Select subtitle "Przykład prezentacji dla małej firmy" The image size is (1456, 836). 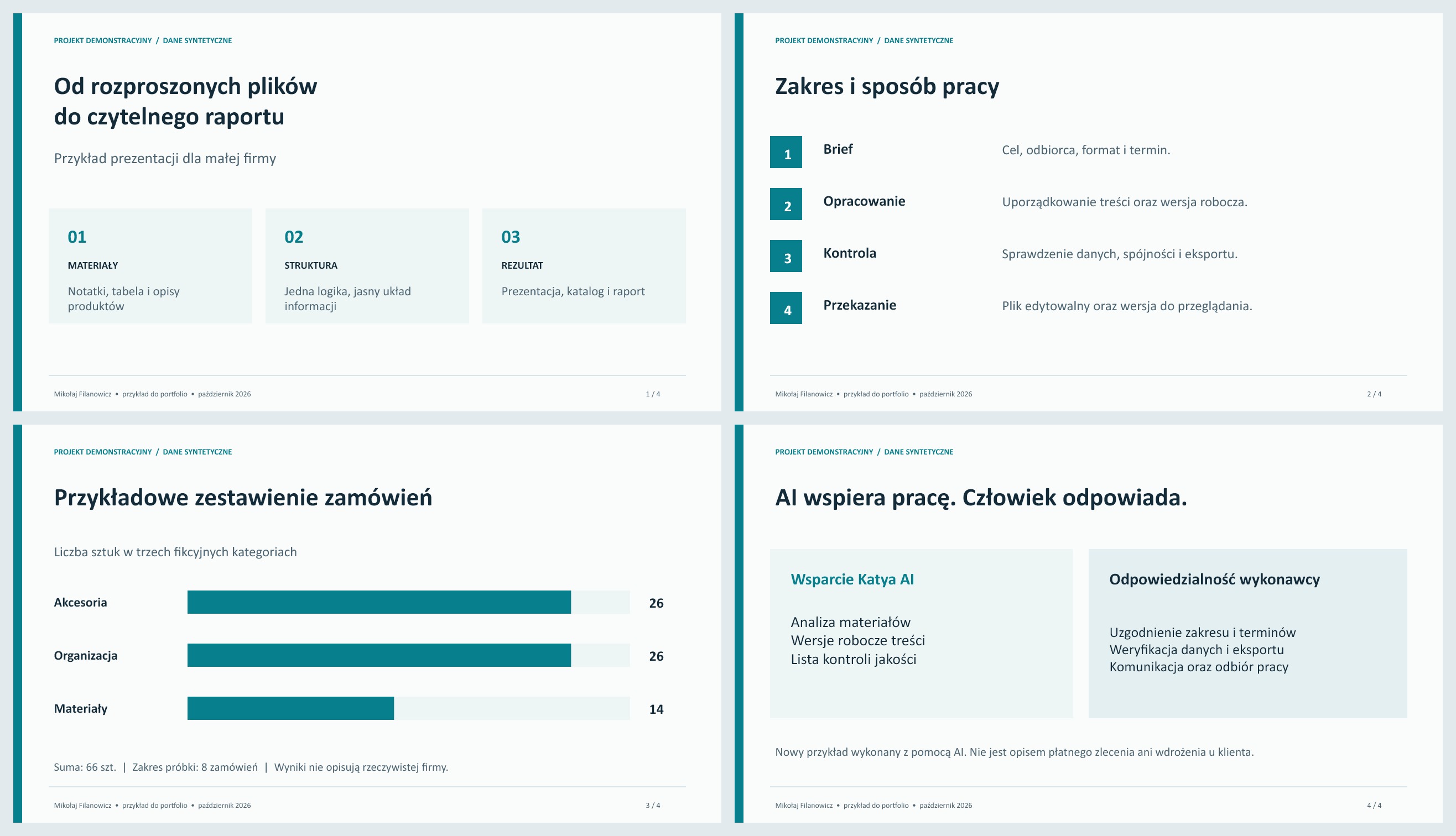tap(165, 159)
